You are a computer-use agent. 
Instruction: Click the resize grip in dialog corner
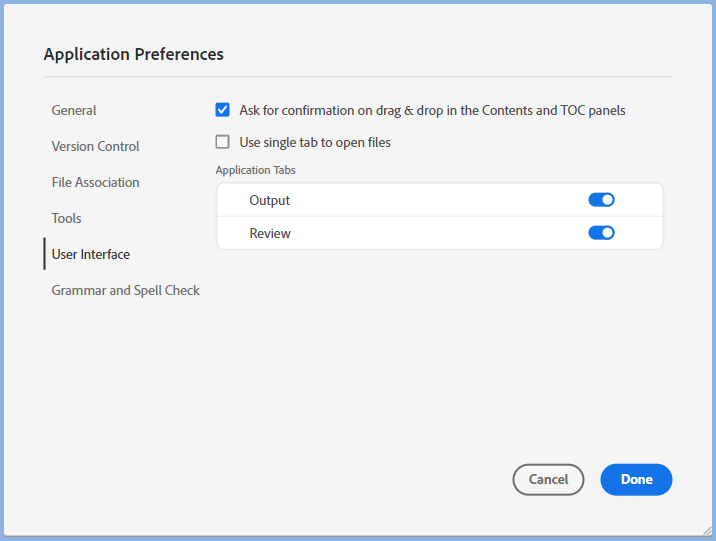(x=708, y=532)
